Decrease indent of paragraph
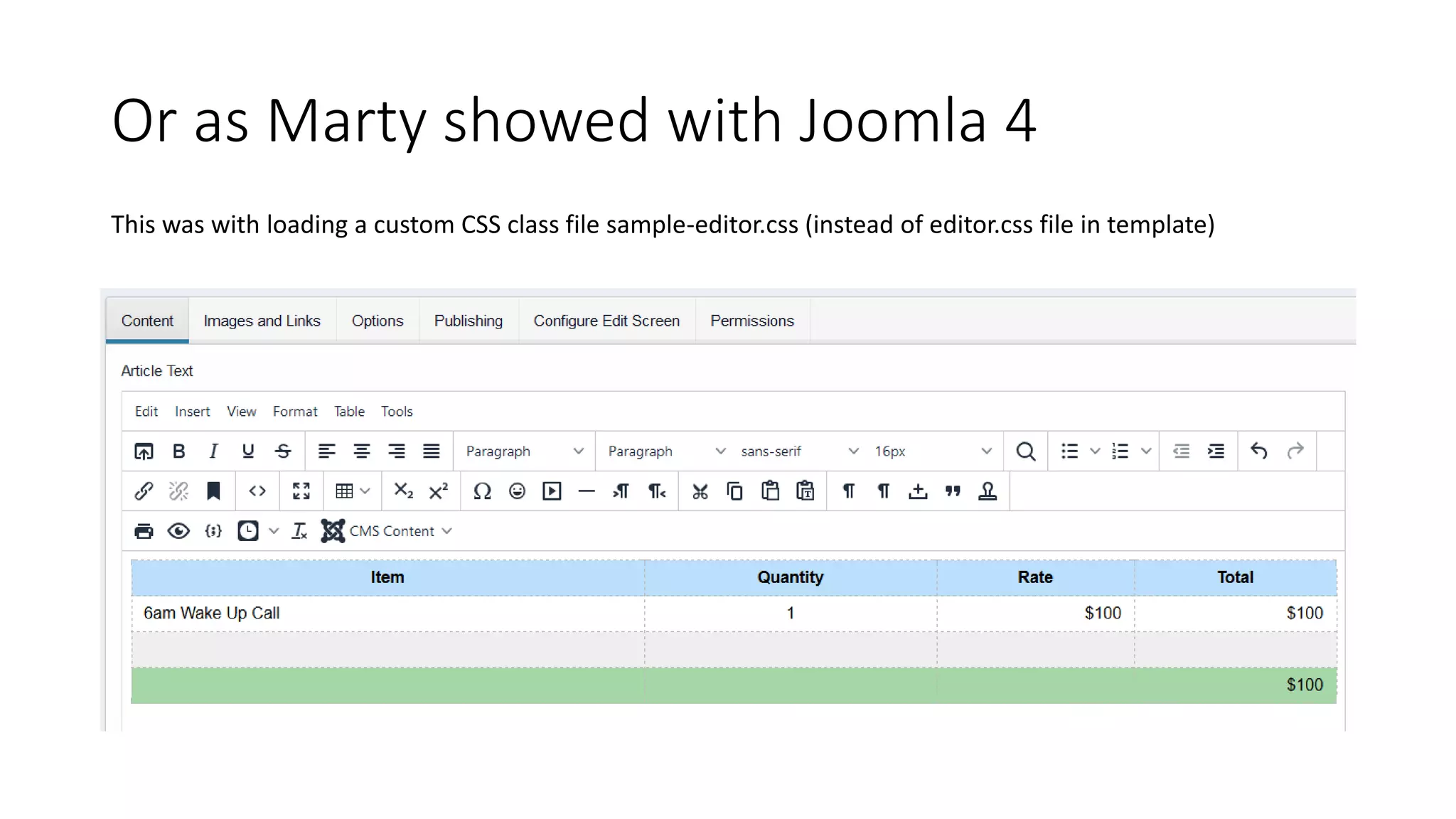1456x819 pixels. pyautogui.click(x=1181, y=451)
